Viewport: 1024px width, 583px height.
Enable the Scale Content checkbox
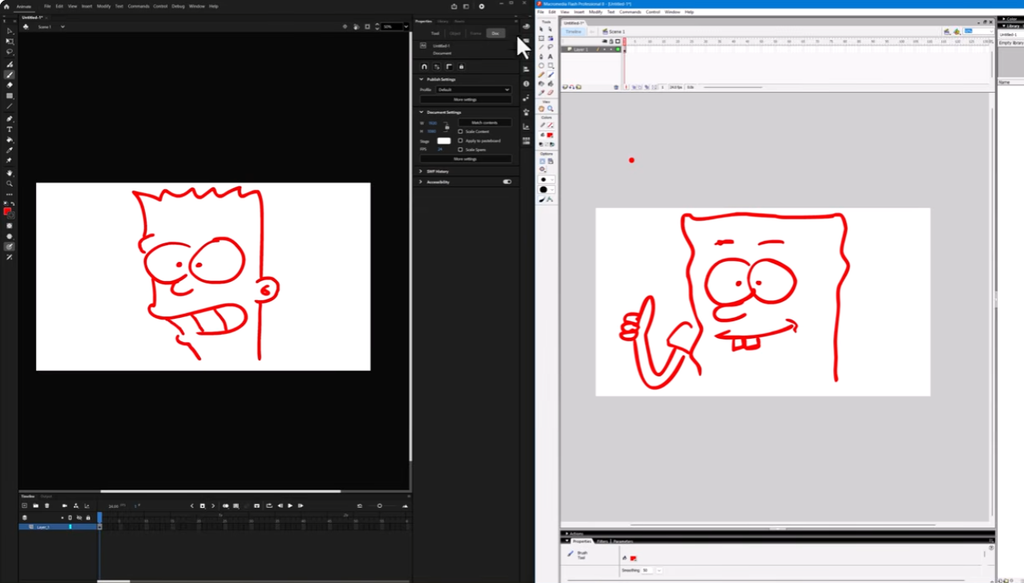[460, 131]
